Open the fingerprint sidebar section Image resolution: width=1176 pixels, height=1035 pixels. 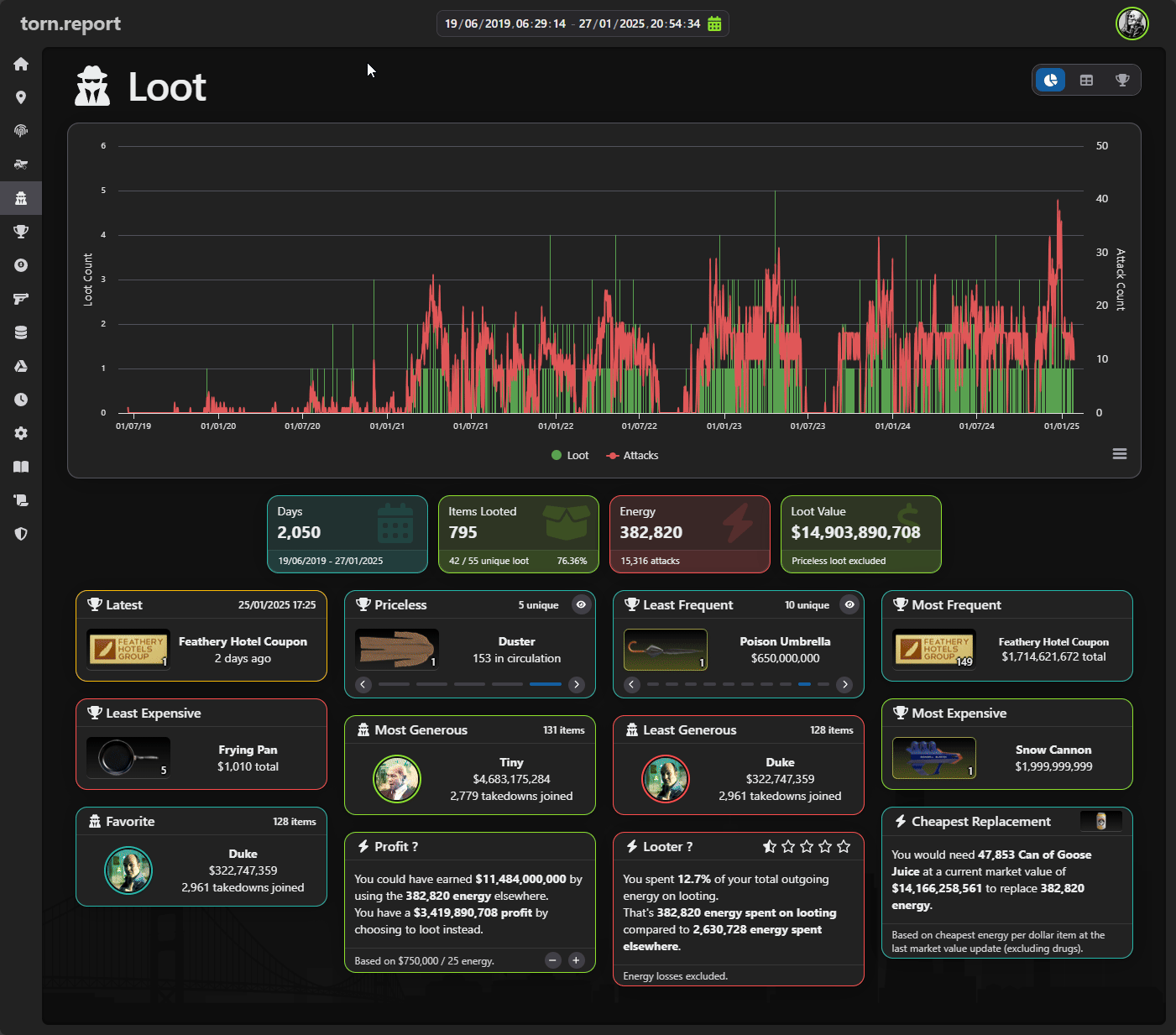21,131
